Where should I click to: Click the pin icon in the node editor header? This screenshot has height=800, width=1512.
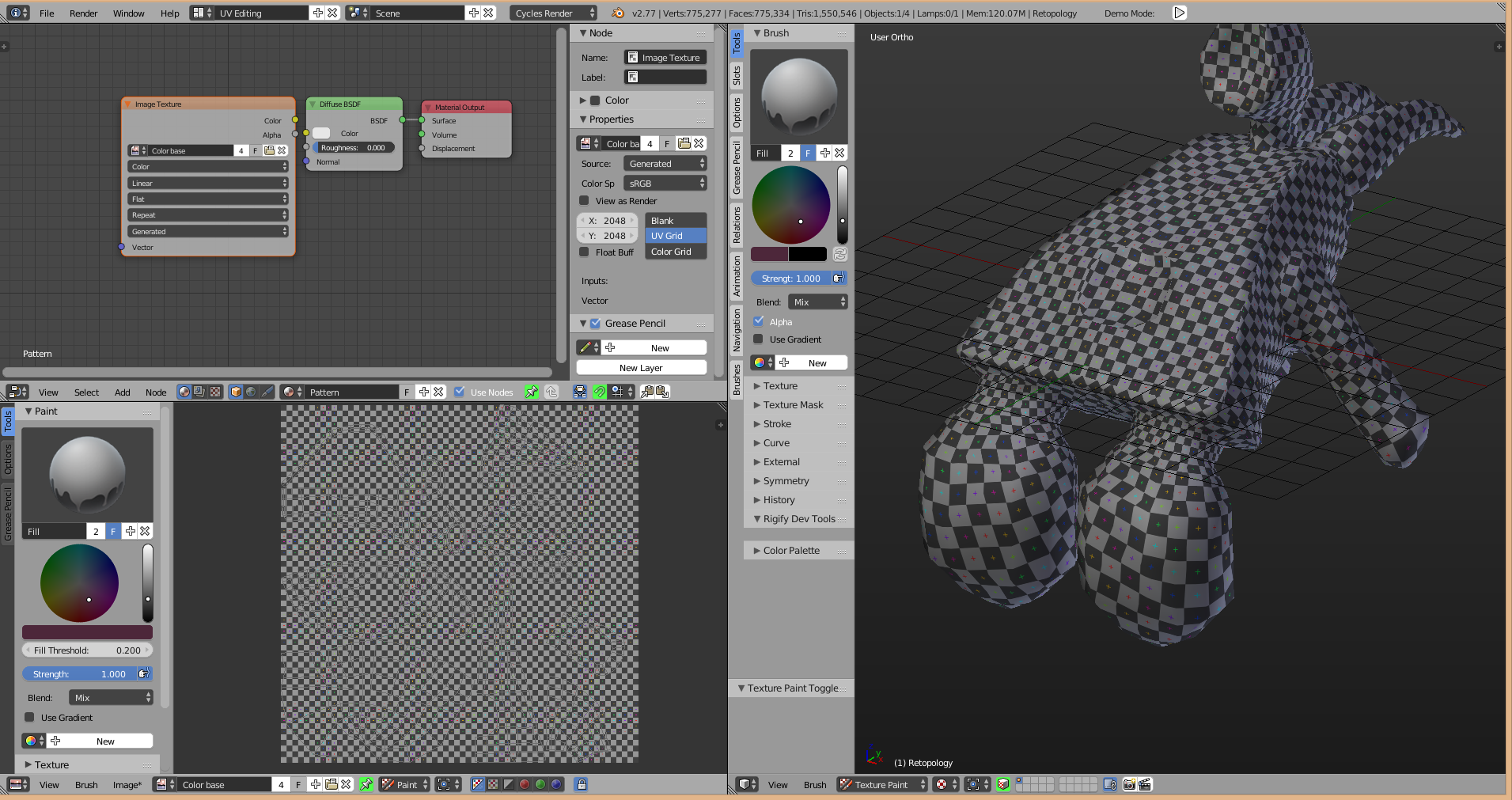tap(532, 392)
